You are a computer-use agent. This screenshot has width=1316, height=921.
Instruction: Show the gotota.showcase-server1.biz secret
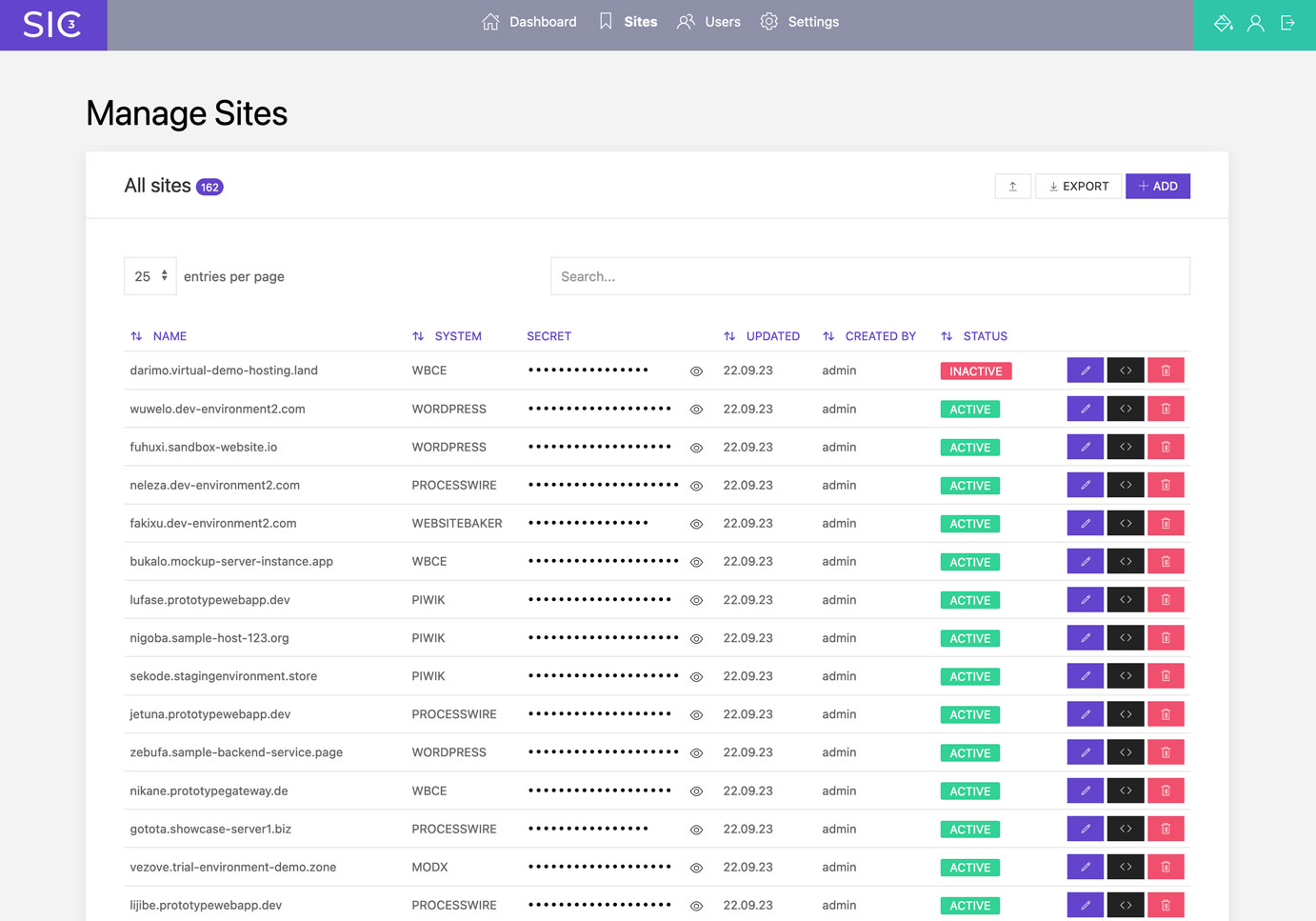696,830
